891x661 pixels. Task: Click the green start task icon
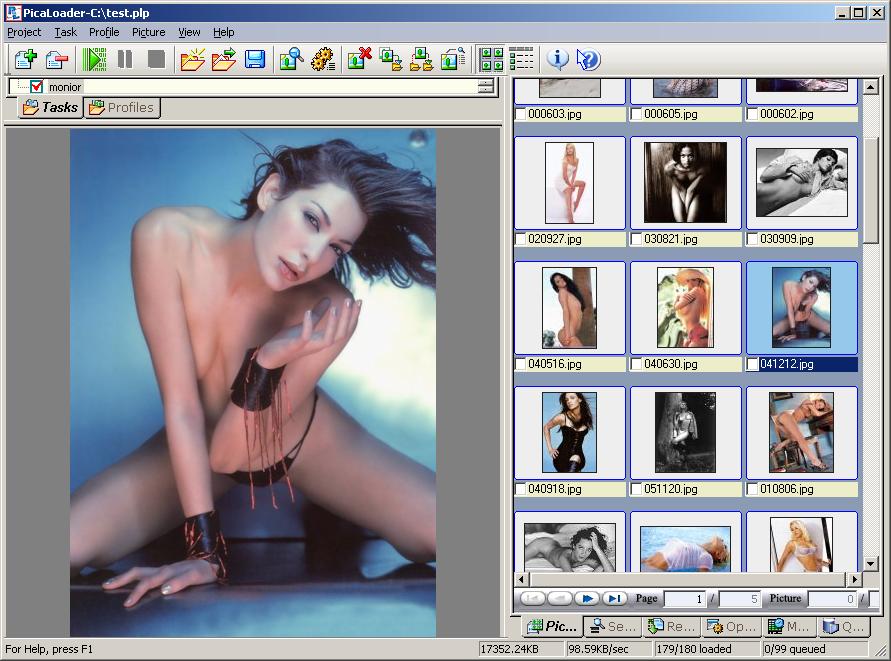point(94,59)
